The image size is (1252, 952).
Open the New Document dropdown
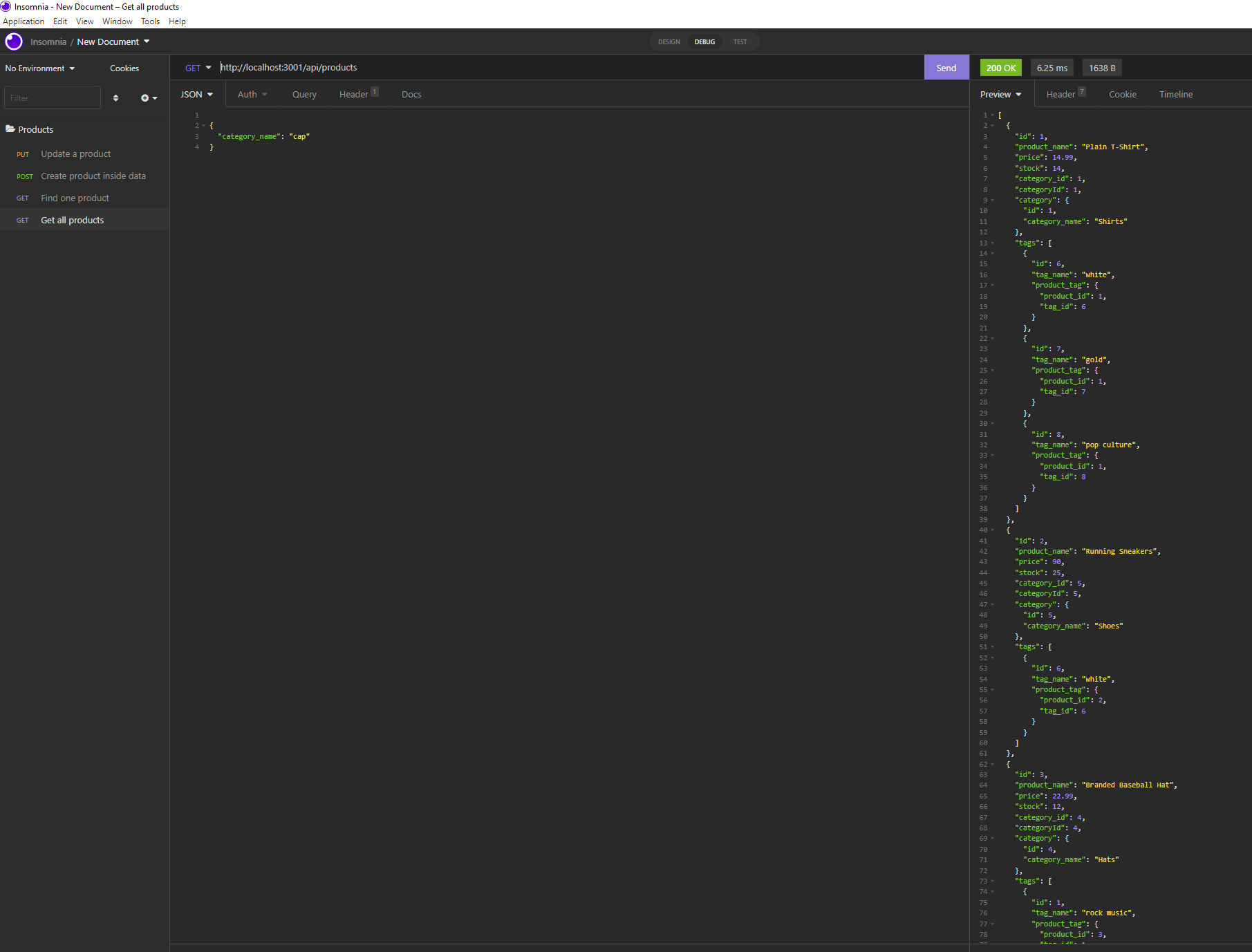(x=113, y=41)
